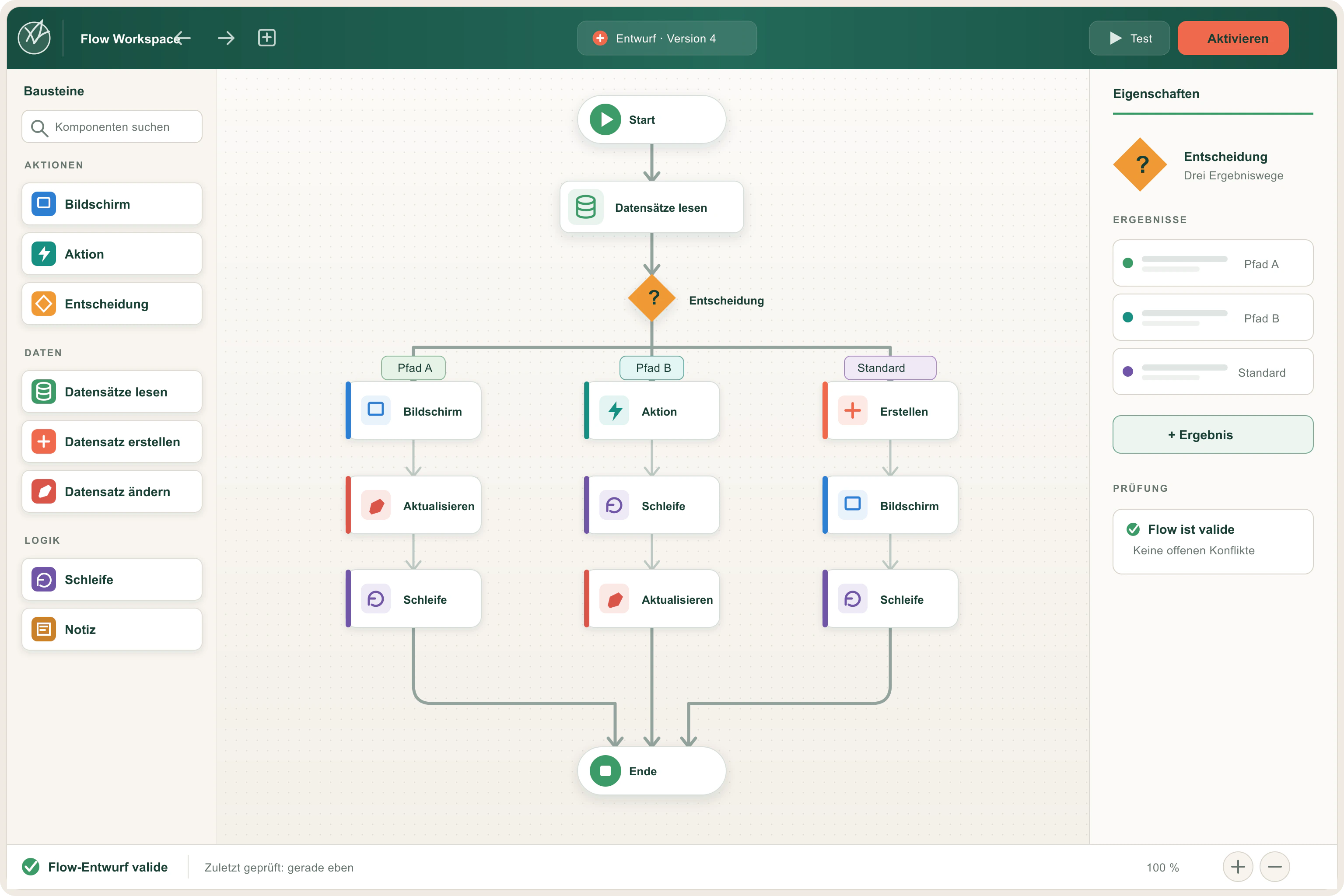Screen dimensions: 1344x896
Task: Click the Pfad A branch label
Action: (414, 368)
